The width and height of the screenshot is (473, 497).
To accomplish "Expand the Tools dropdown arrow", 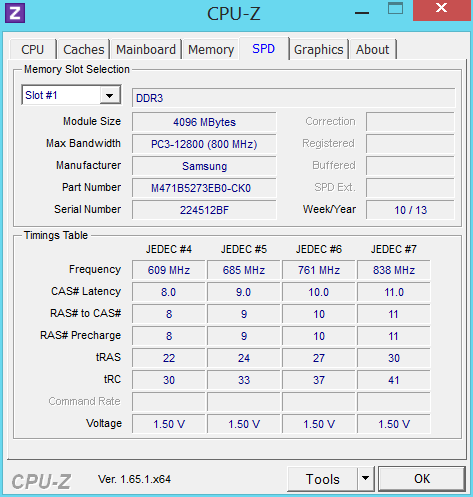I will click(365, 479).
